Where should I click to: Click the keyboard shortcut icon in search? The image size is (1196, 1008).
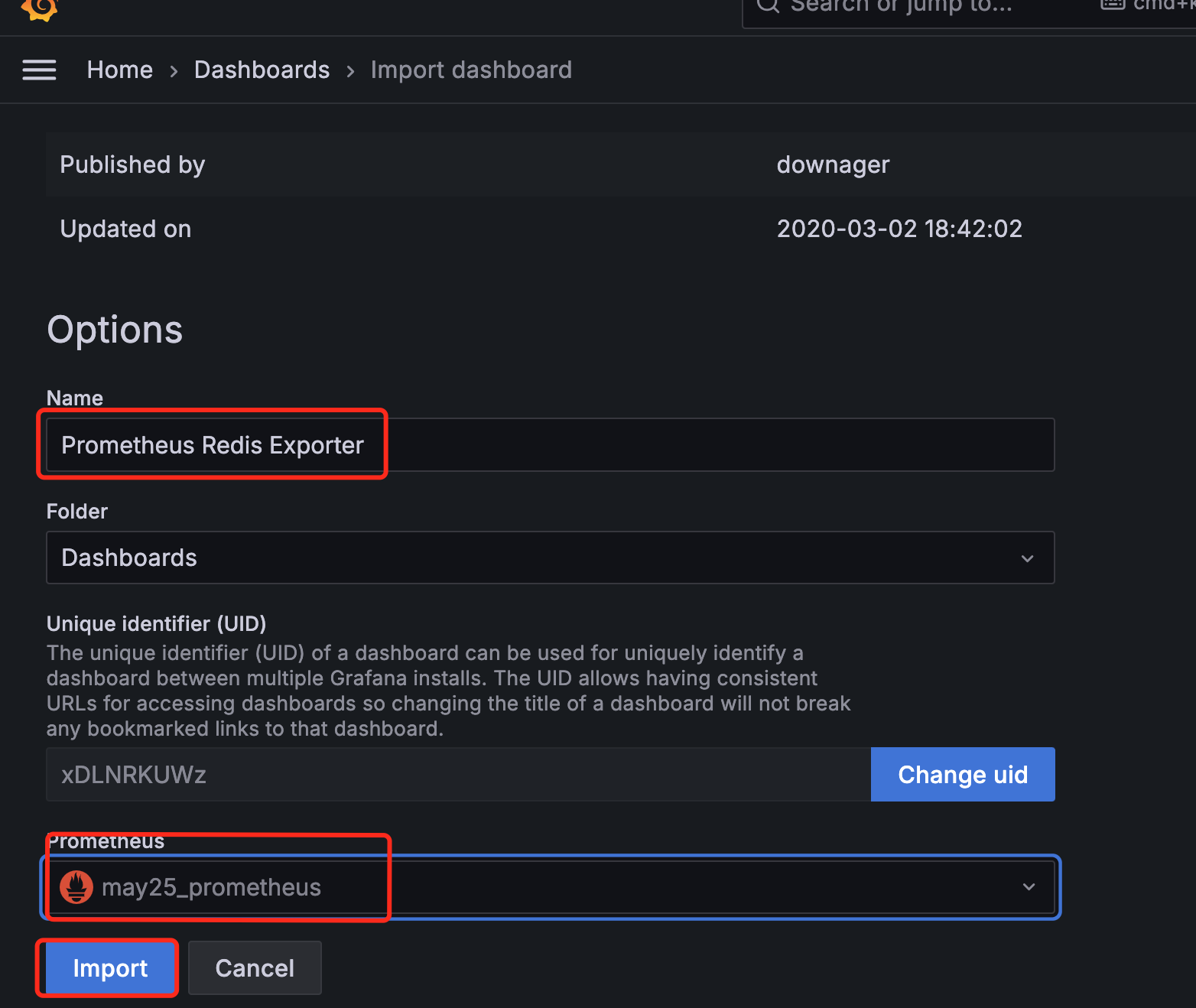click(x=1112, y=4)
